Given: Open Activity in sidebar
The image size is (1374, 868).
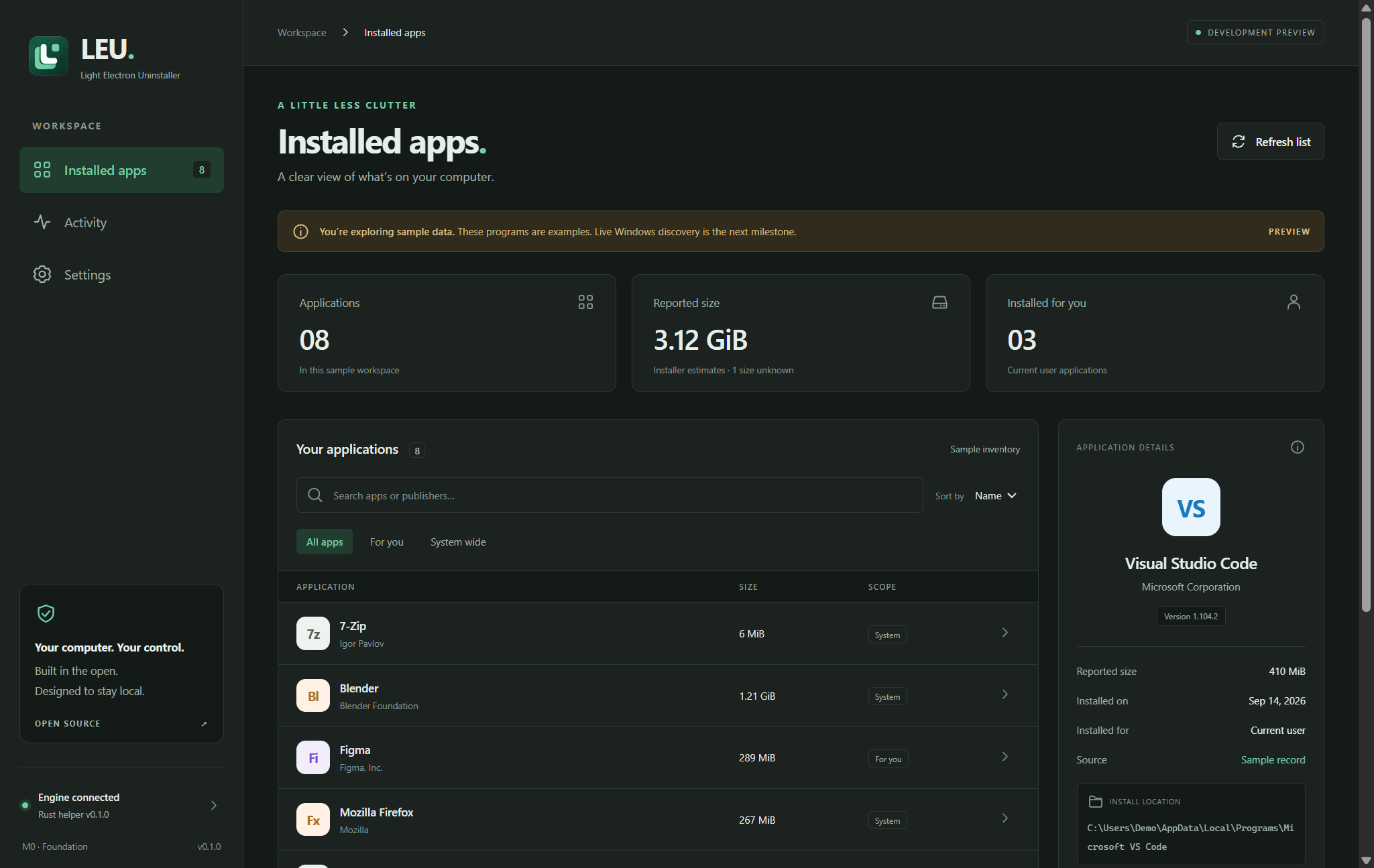Looking at the screenshot, I should click(x=121, y=222).
